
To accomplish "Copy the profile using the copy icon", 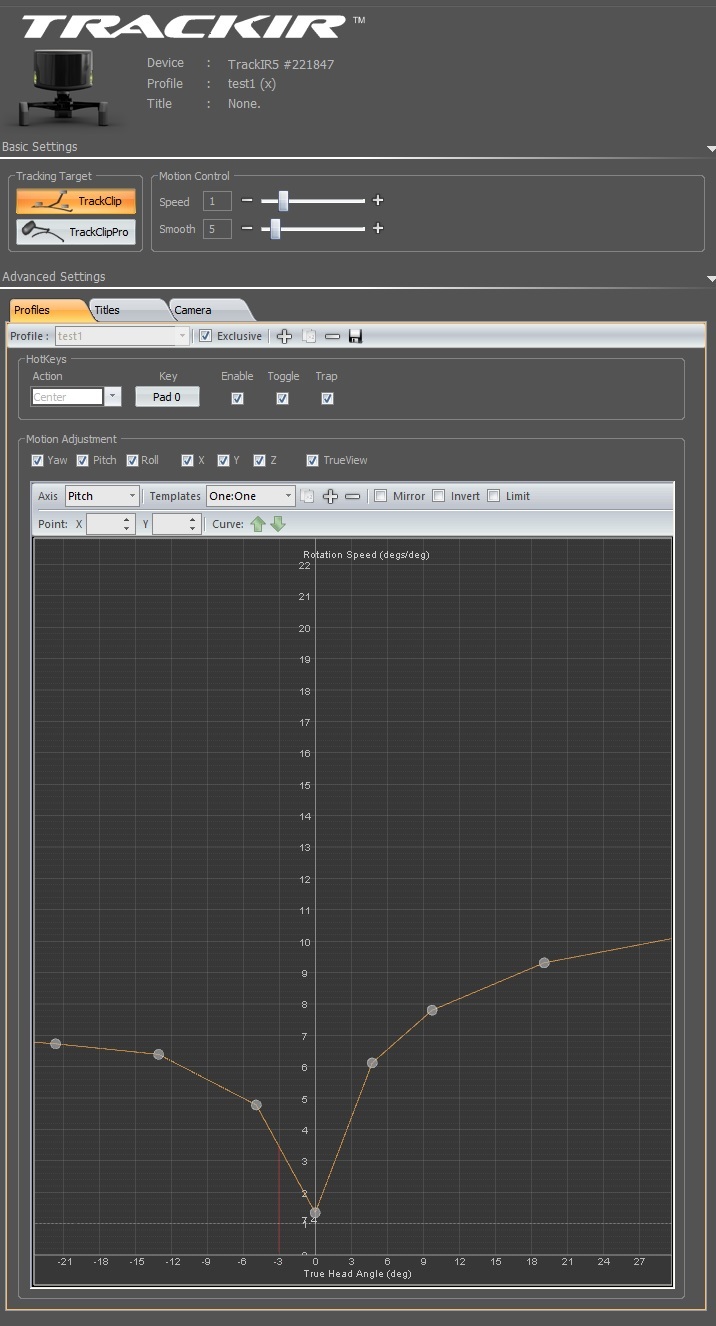I will coord(309,336).
